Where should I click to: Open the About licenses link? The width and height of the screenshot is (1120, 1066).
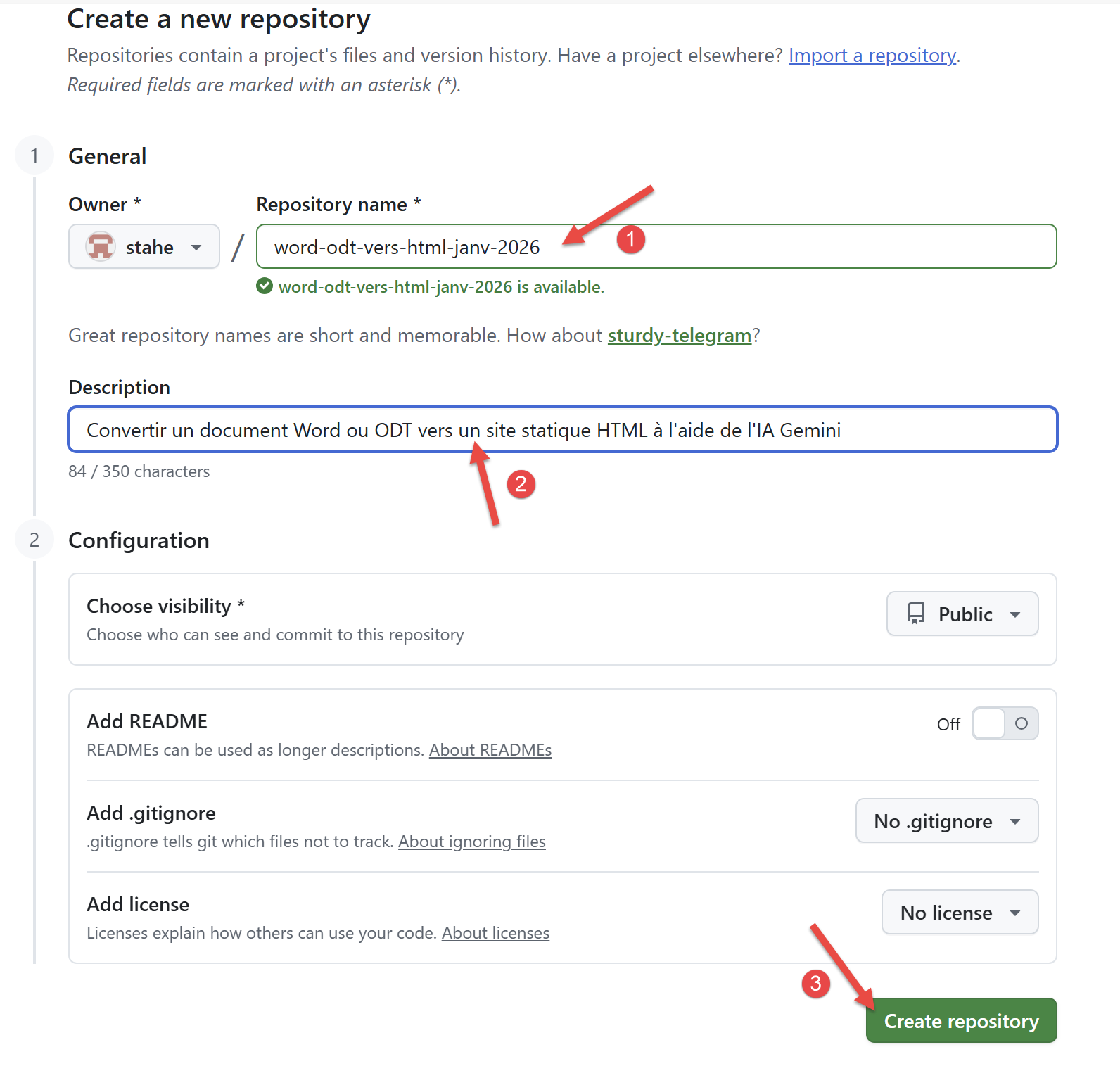coord(495,933)
